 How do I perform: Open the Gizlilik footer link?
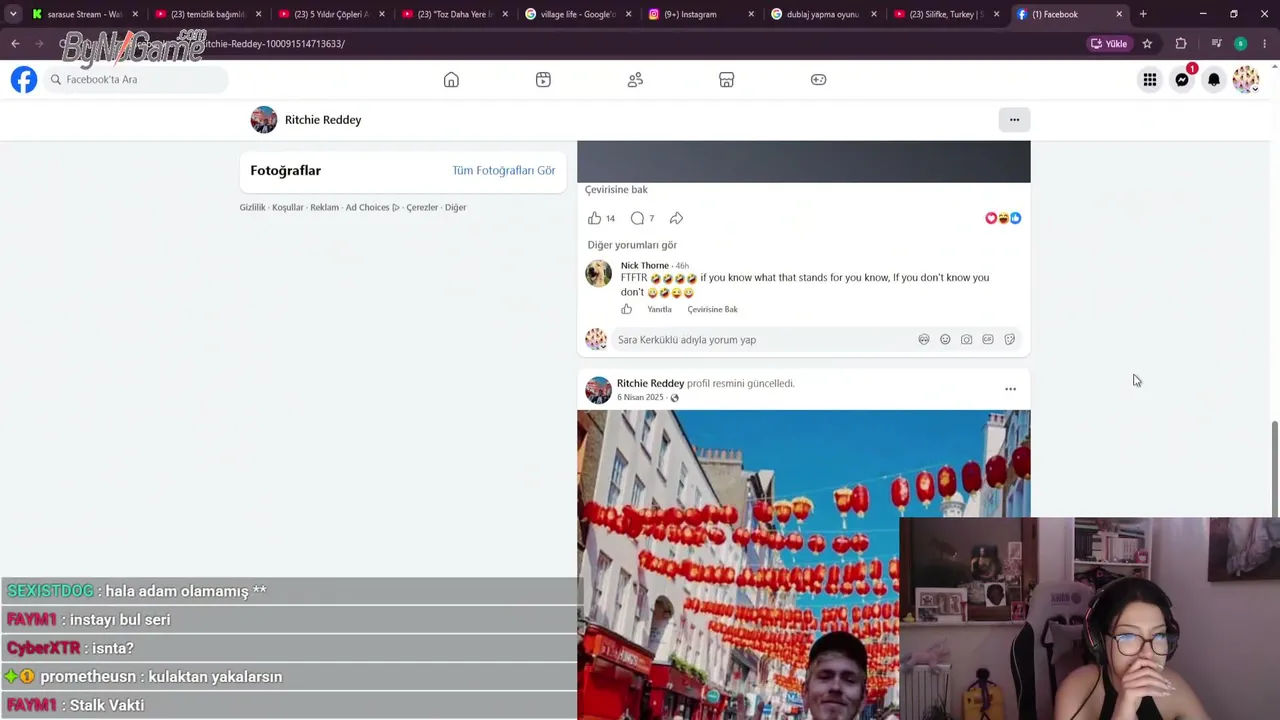252,207
